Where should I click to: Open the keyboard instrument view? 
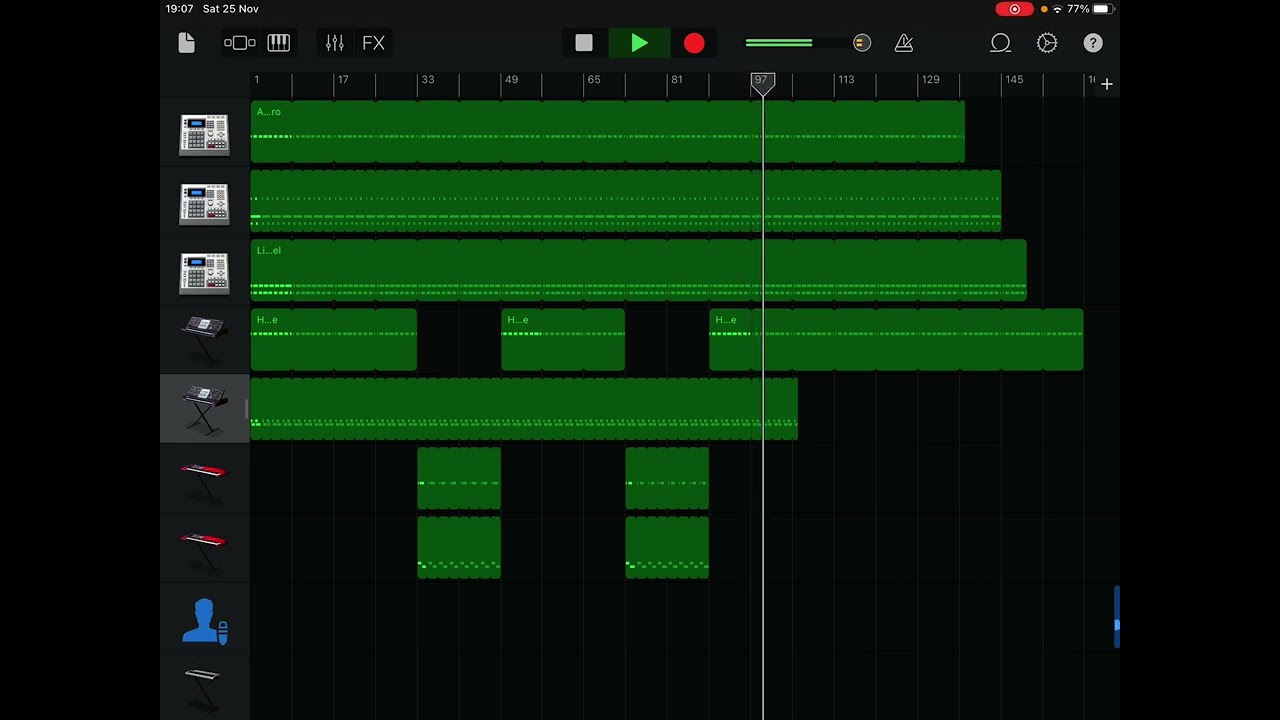(279, 43)
